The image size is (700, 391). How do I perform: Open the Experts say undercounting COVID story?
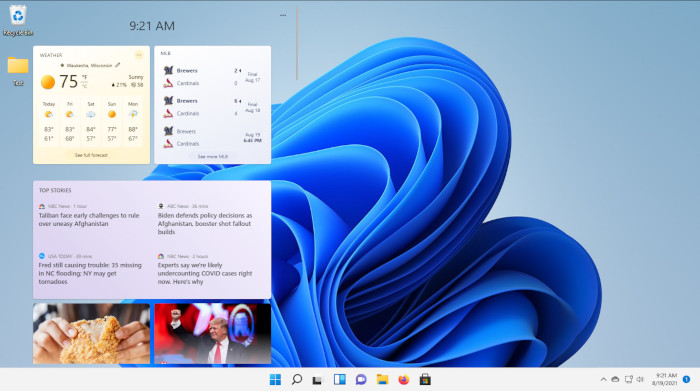tap(205, 273)
